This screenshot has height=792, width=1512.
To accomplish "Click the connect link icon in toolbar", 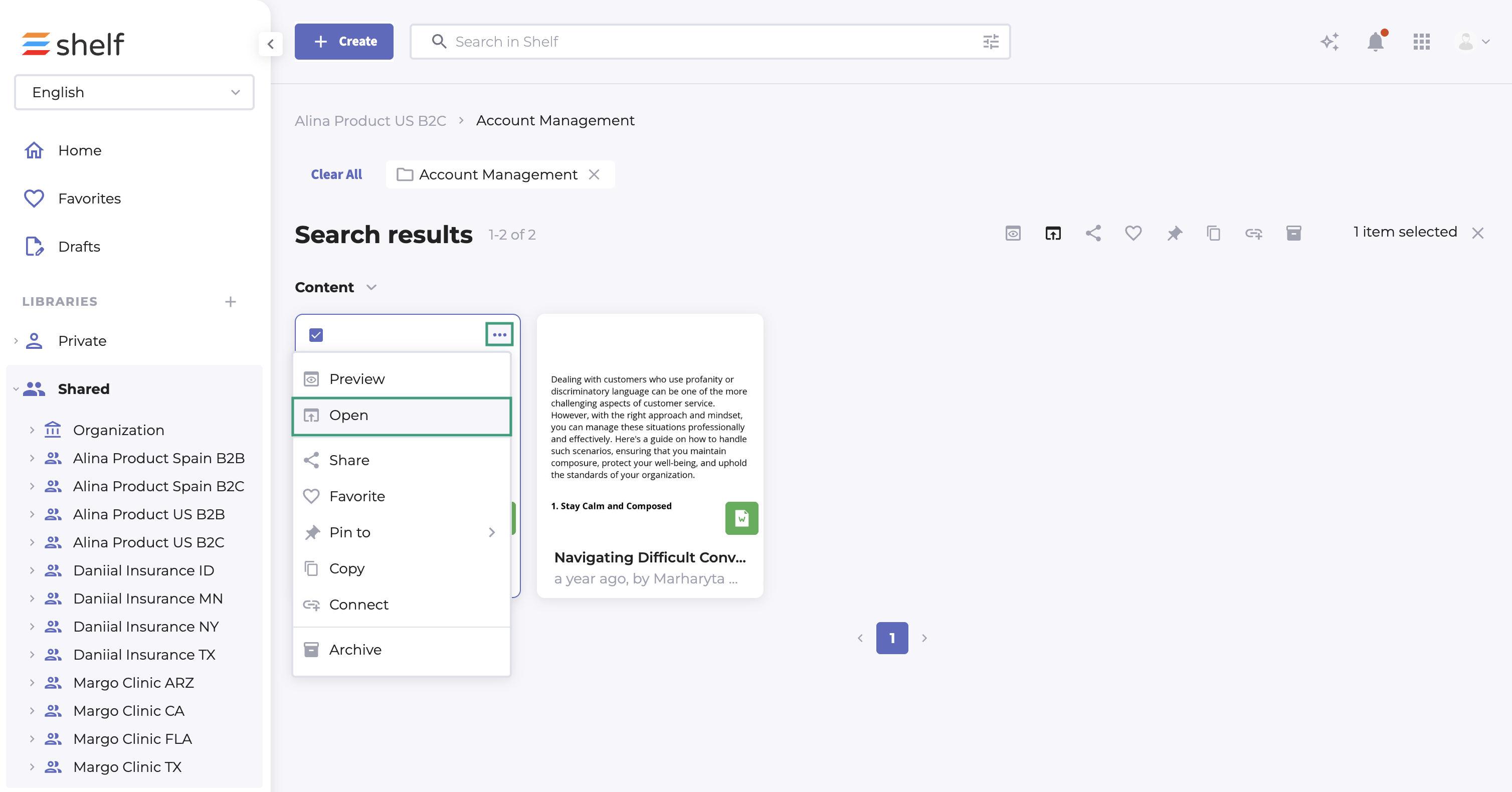I will pos(1253,233).
